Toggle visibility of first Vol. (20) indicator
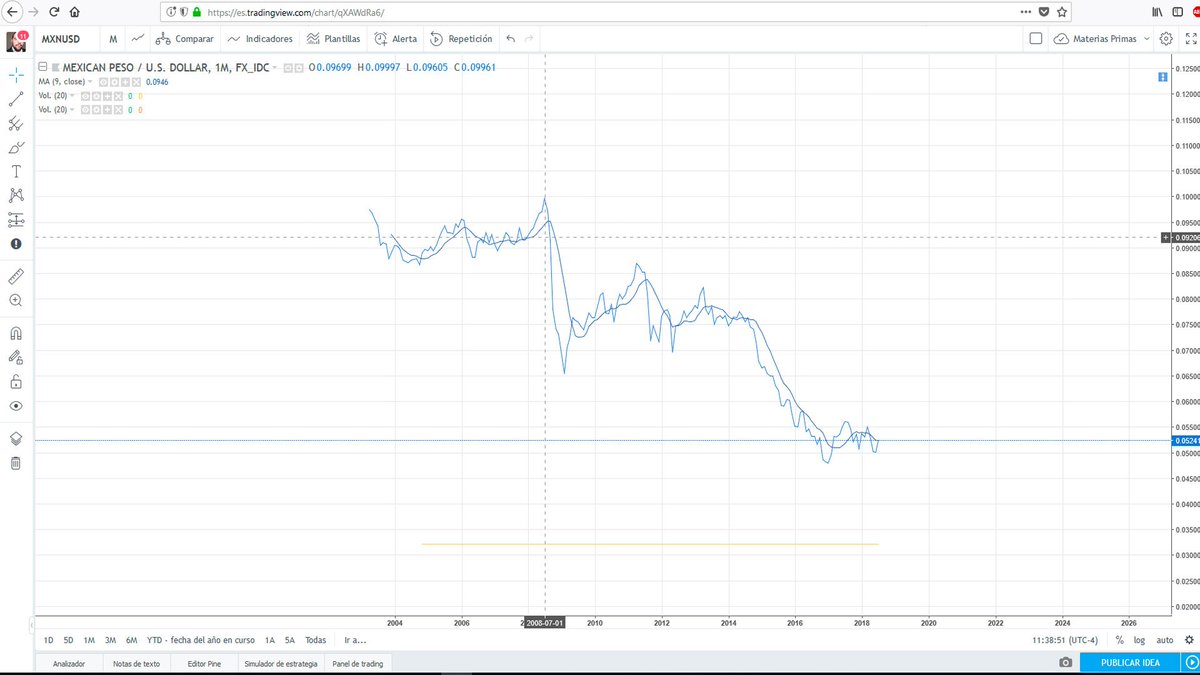This screenshot has height=675, width=1200. (x=85, y=96)
